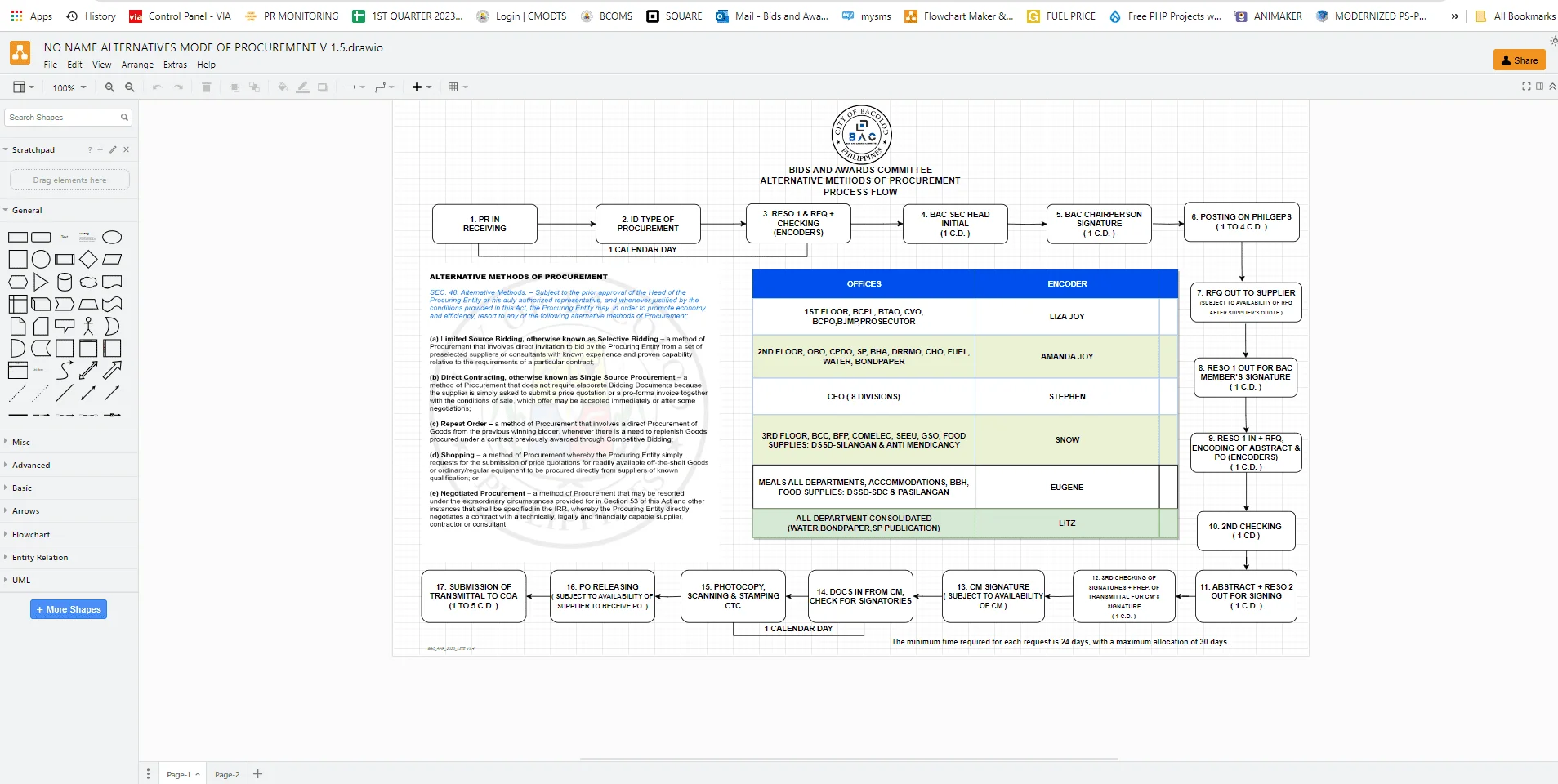
Task: Click the Scratchpad edit pencil icon
Action: (113, 150)
